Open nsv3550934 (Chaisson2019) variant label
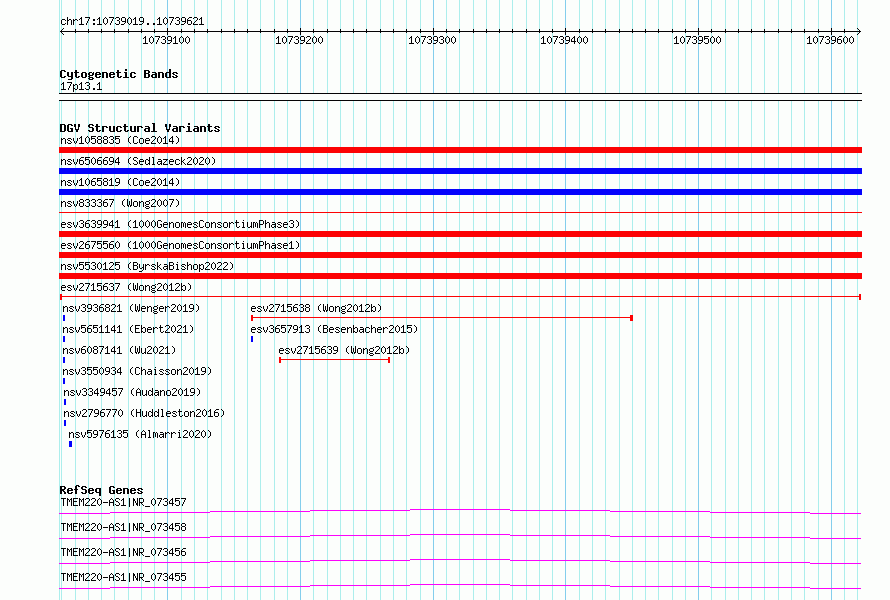Image resolution: width=890 pixels, height=600 pixels. click(x=137, y=371)
